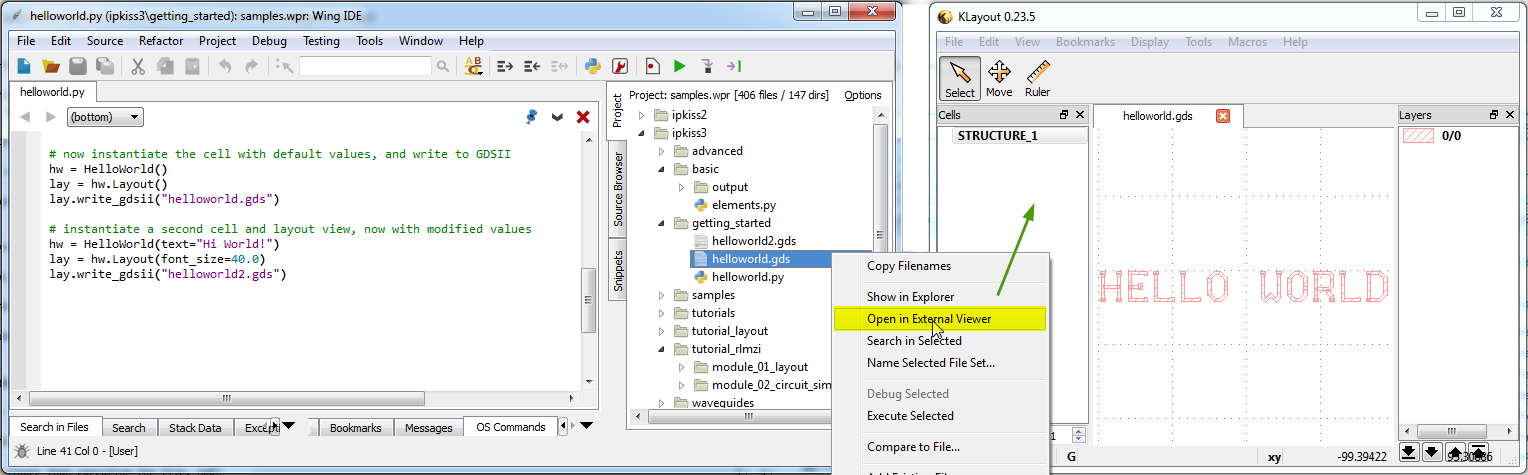Open the (bottom) scope dropdown
The height and width of the screenshot is (475, 1528).
[105, 117]
